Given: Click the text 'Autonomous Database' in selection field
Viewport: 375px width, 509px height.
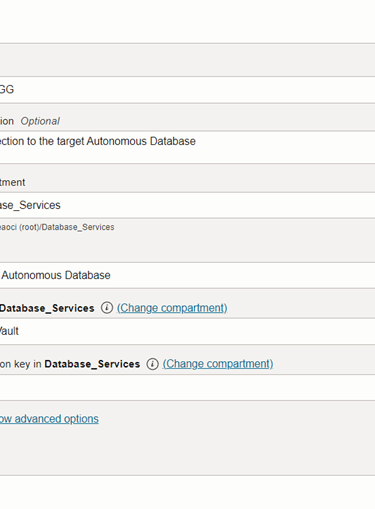Looking at the screenshot, I should tap(56, 275).
